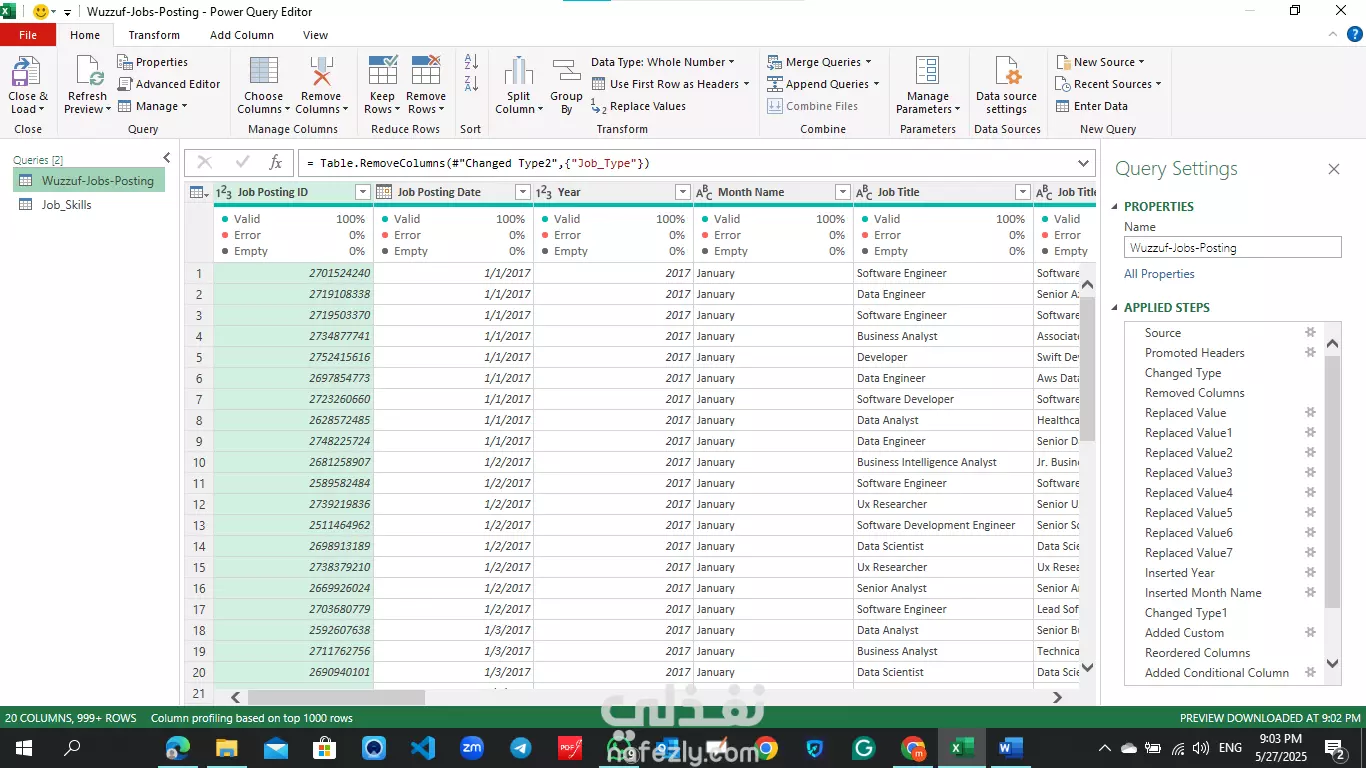Open Telegram from the taskbar
The image size is (1366, 768).
[520, 747]
